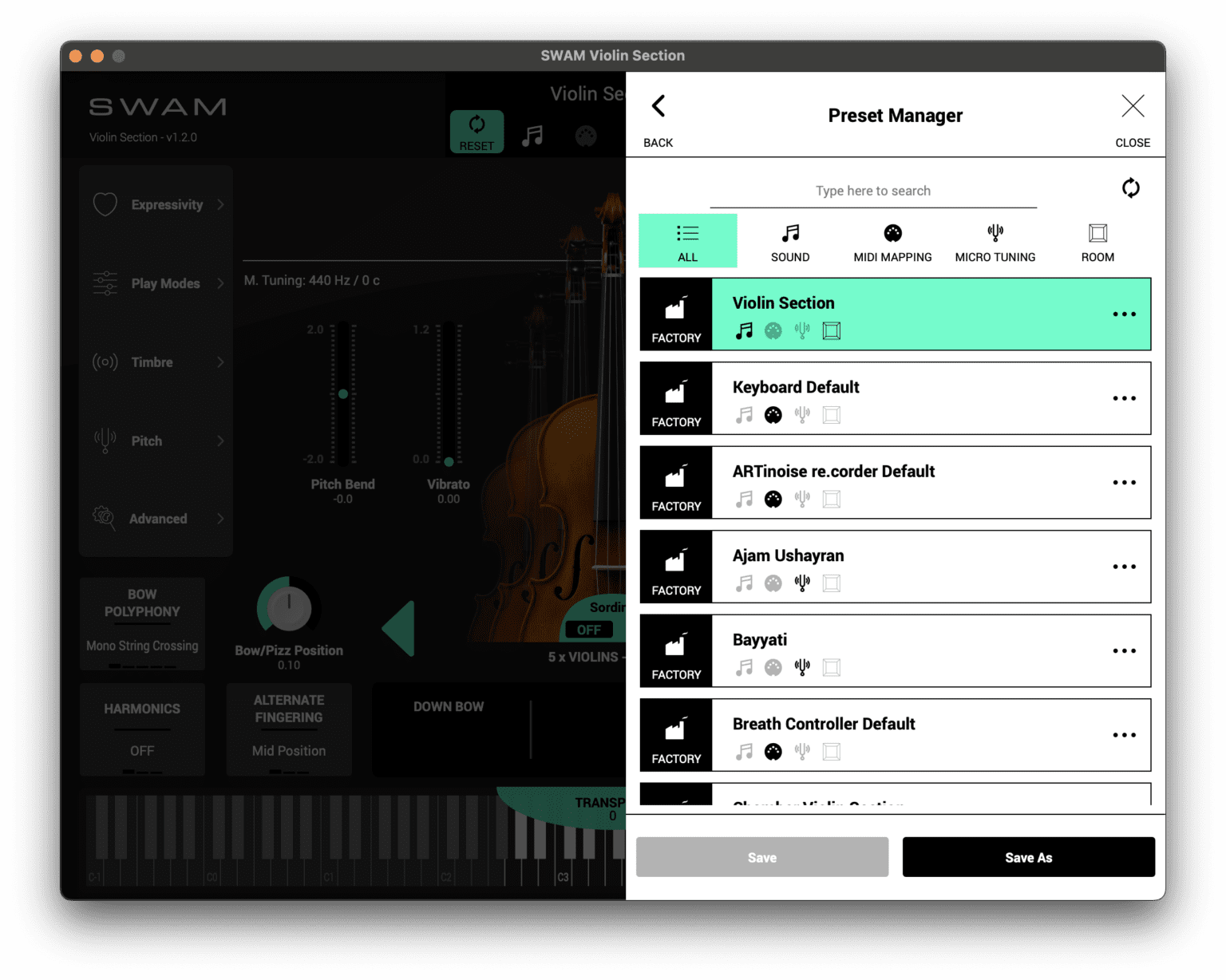The width and height of the screenshot is (1226, 980).
Task: Select the ROOM filter icon
Action: pos(1097,234)
